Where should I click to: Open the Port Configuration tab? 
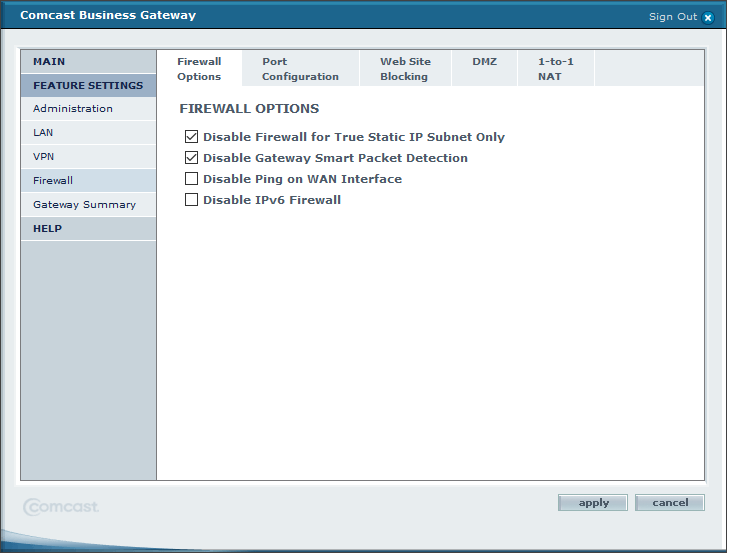pos(300,69)
